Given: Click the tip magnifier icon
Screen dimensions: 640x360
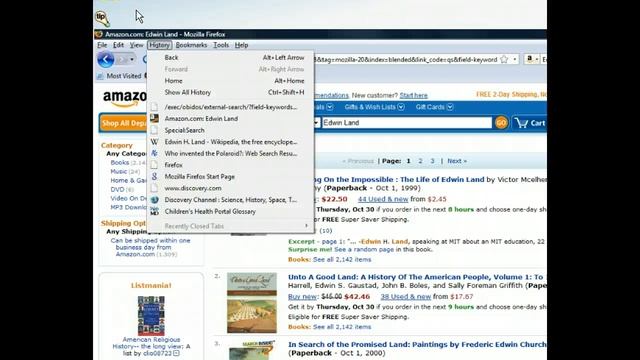Looking at the screenshot, I should pyautogui.click(x=102, y=18).
